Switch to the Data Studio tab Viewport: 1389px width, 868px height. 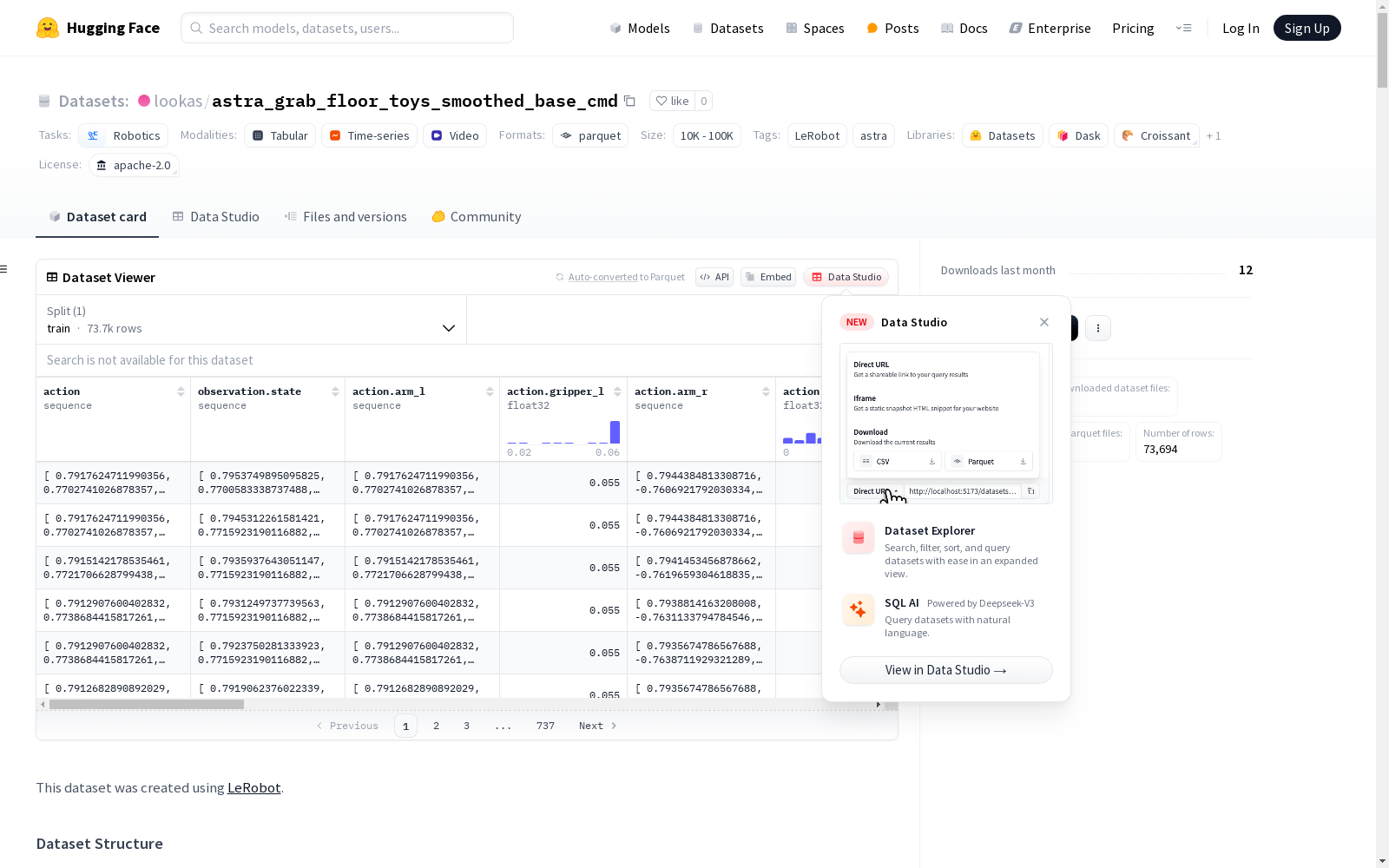click(215, 217)
